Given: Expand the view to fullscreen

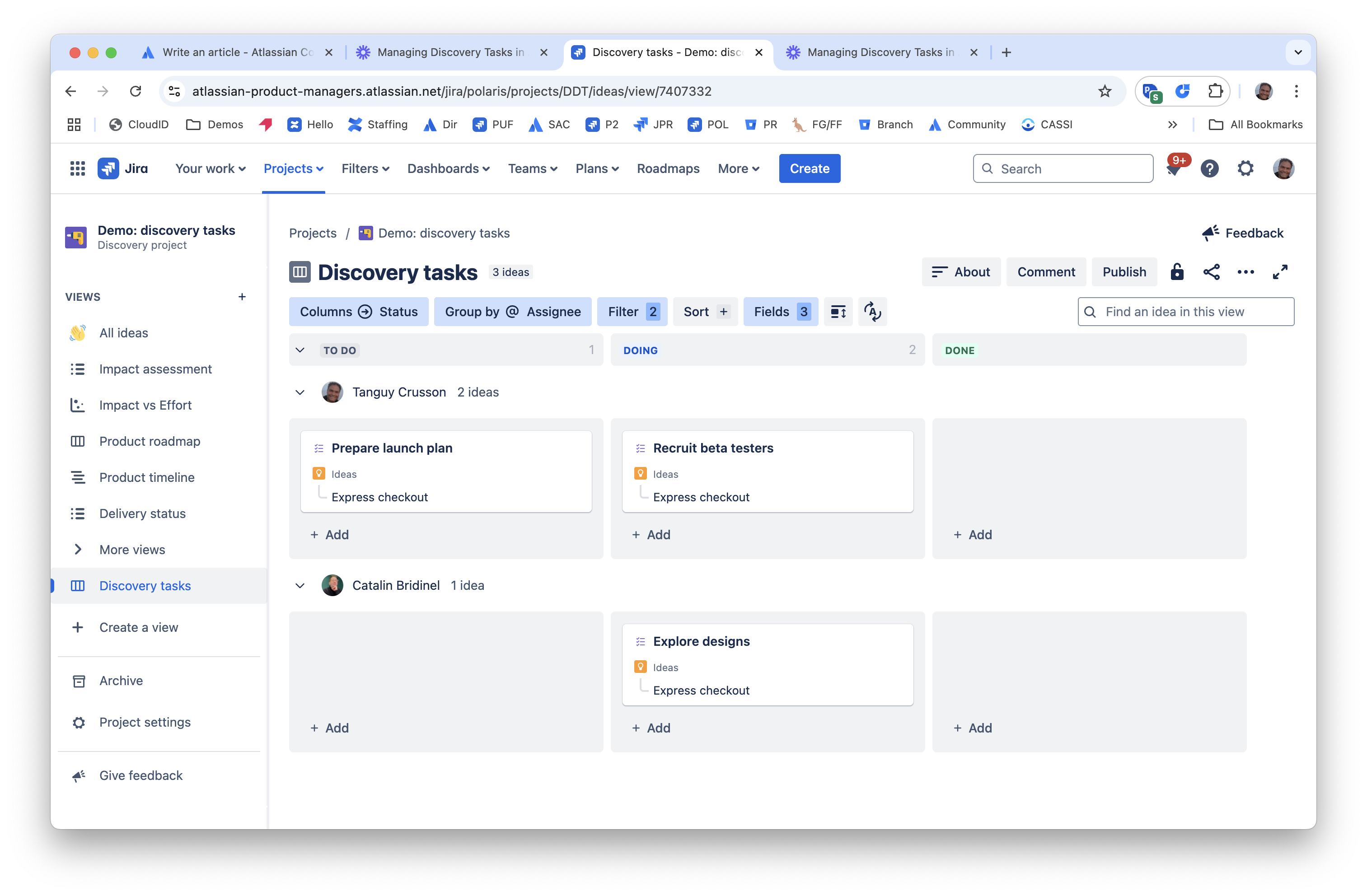Looking at the screenshot, I should 1280,272.
